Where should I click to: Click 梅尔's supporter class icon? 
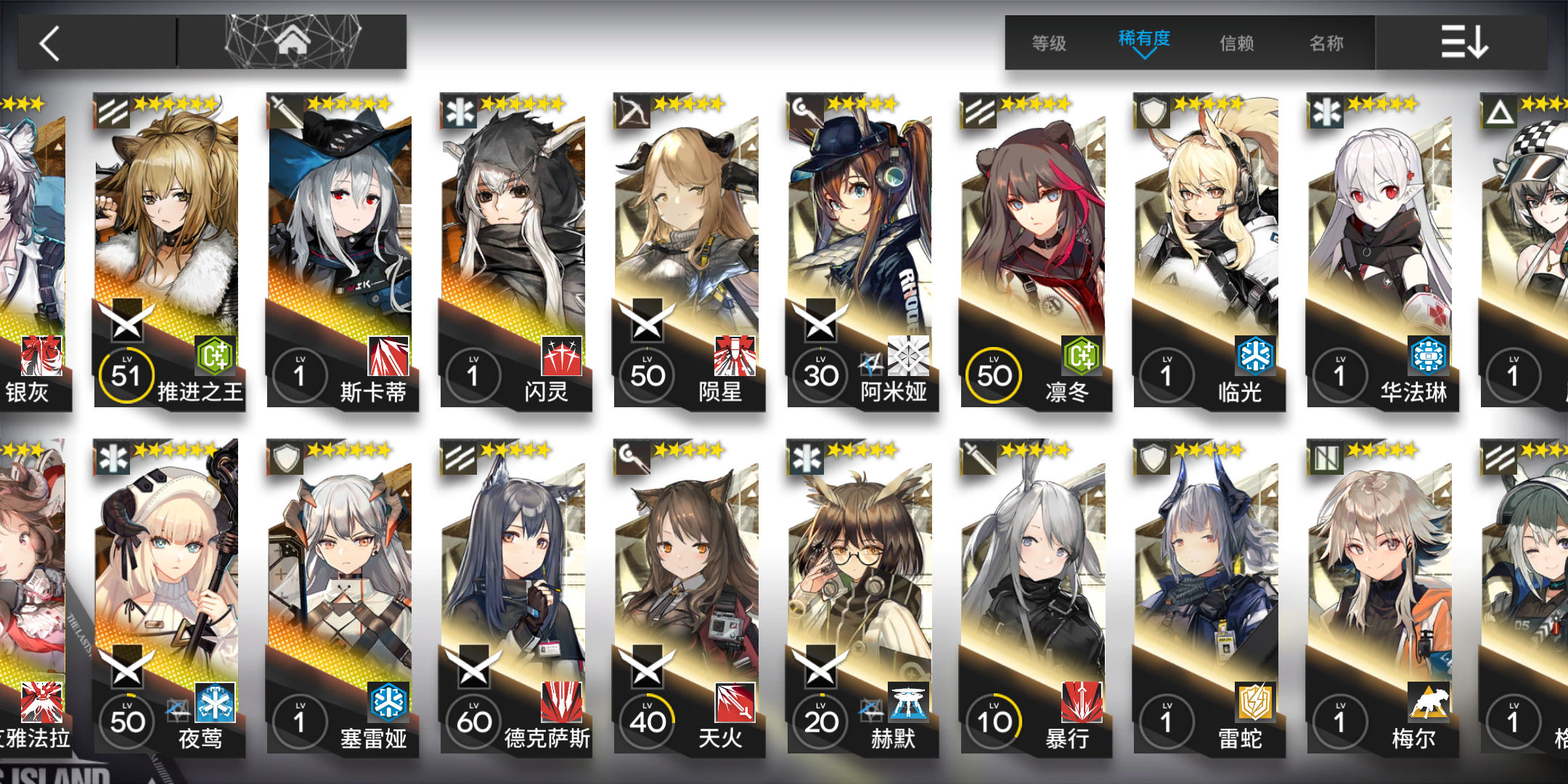tap(1326, 457)
